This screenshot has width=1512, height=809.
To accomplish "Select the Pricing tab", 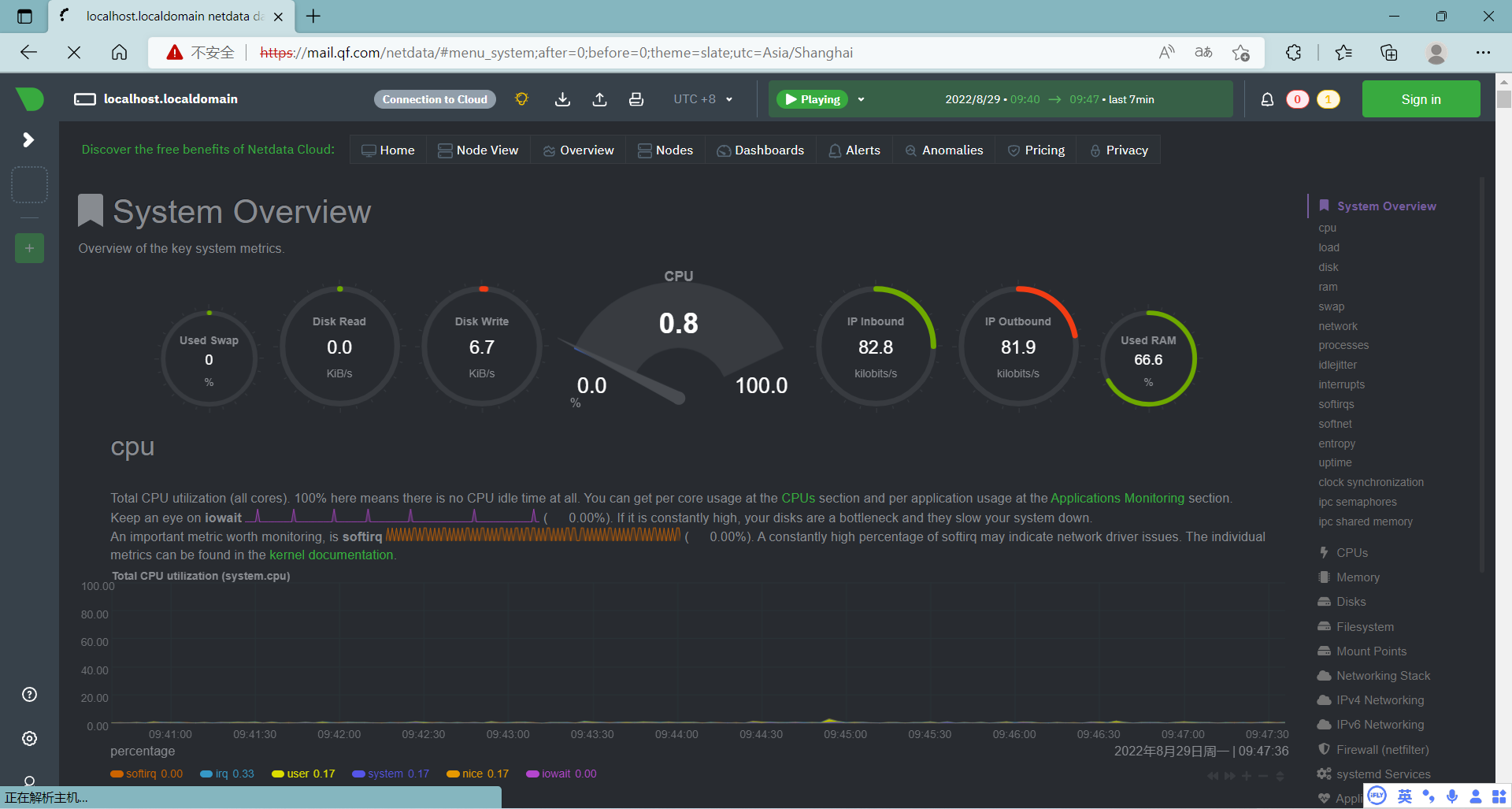I will [x=1036, y=150].
